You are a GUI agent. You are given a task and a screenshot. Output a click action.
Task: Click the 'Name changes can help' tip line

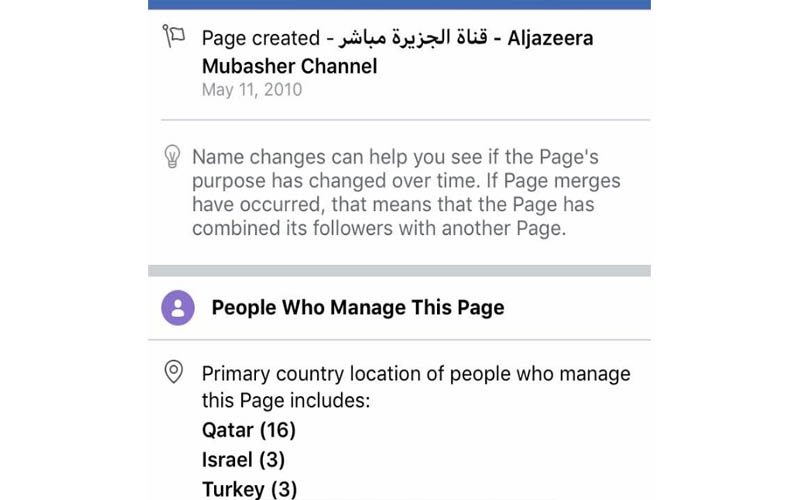point(409,157)
